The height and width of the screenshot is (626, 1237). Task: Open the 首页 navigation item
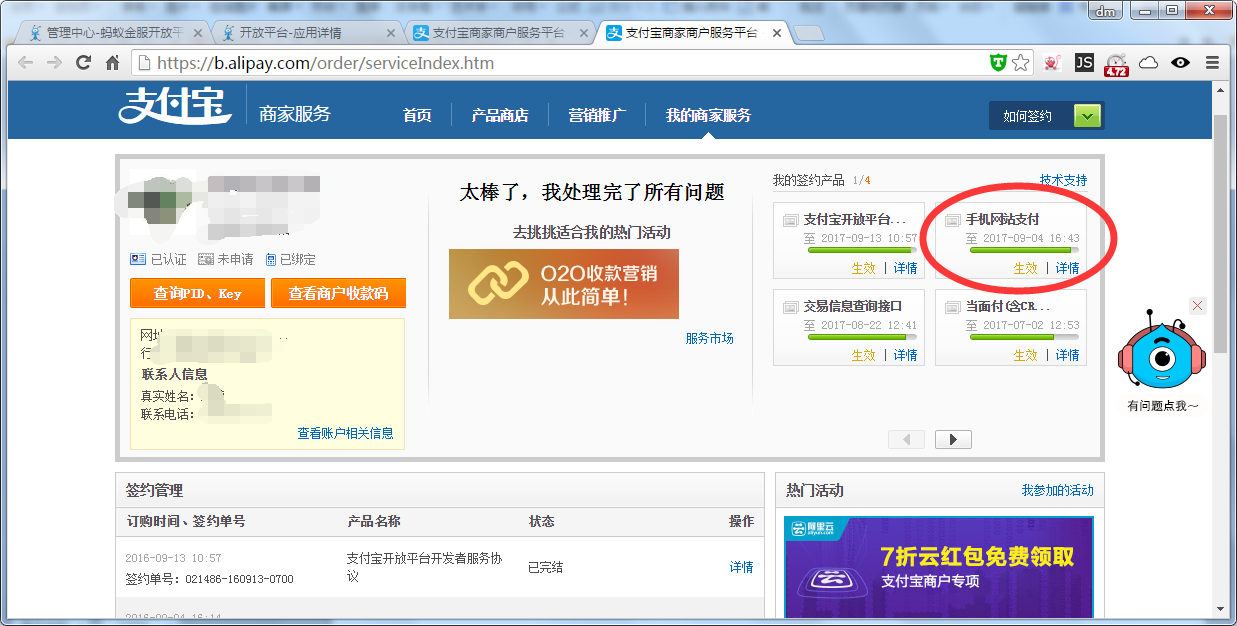pos(417,115)
